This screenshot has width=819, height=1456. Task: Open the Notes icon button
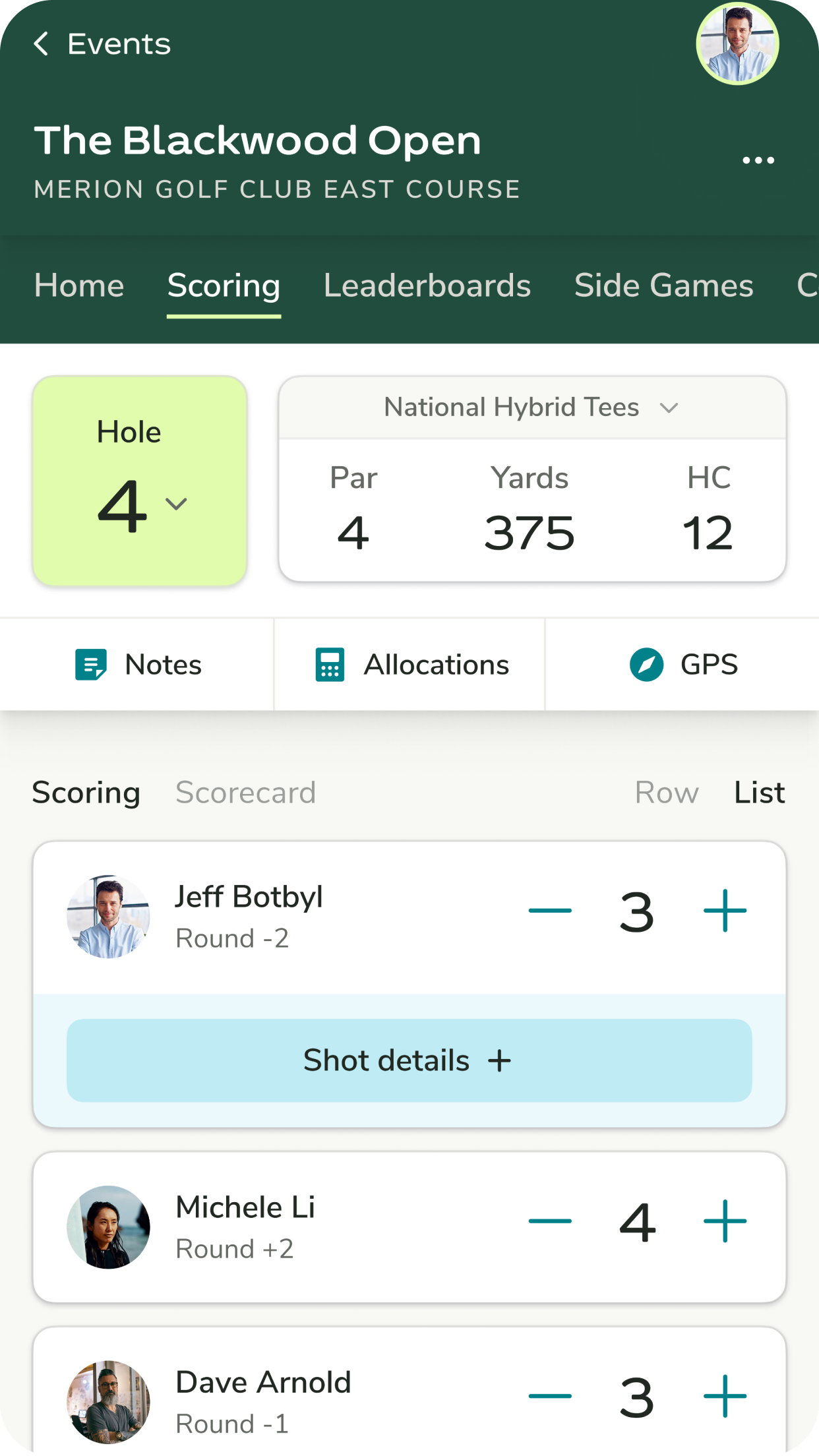(91, 665)
